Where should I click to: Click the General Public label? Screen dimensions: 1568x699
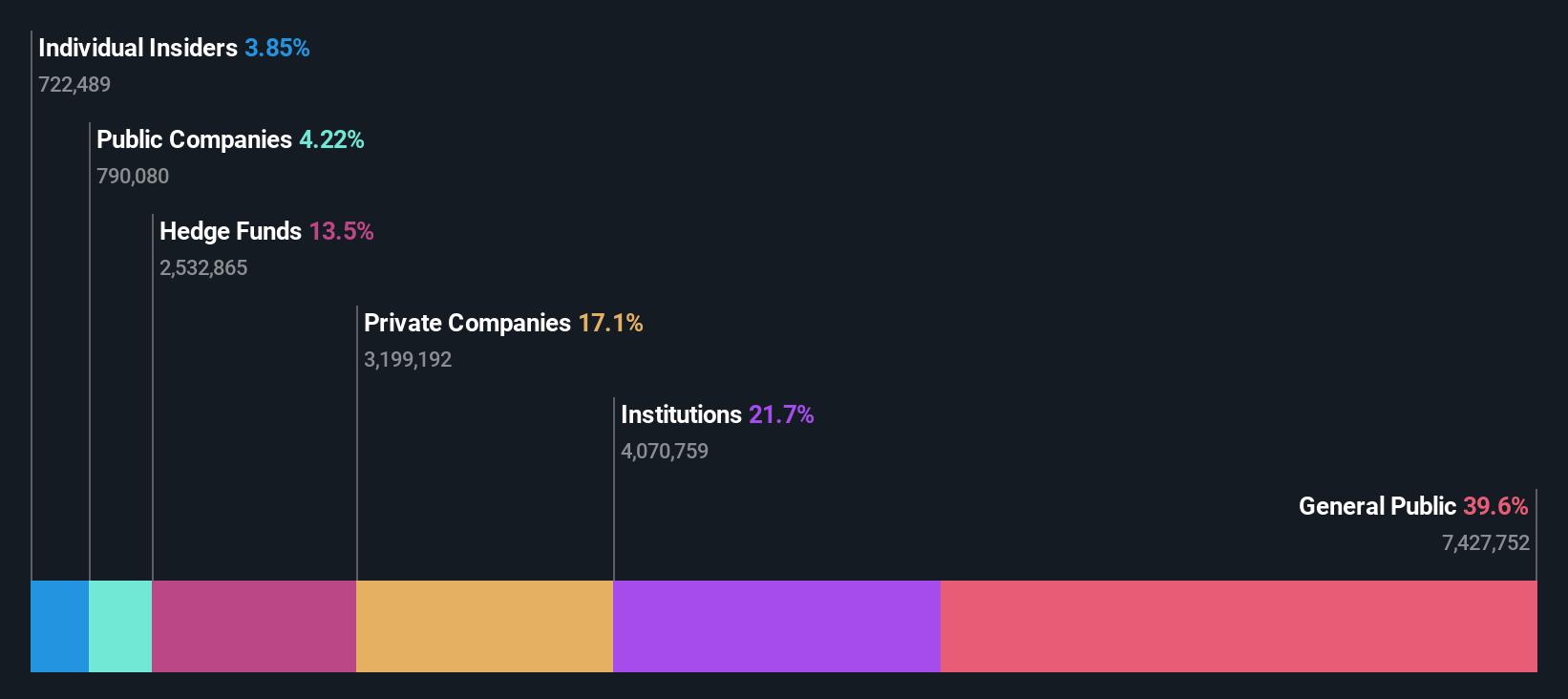pos(1377,506)
